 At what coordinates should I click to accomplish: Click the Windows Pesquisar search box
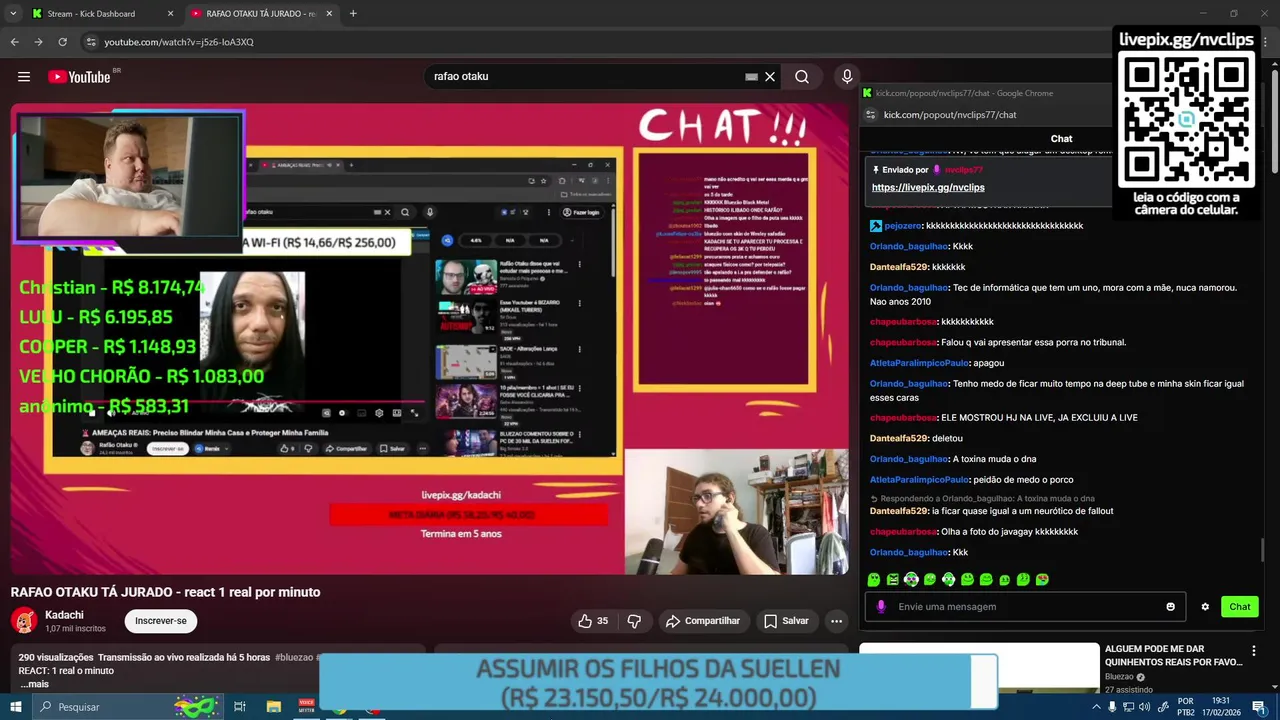130,707
